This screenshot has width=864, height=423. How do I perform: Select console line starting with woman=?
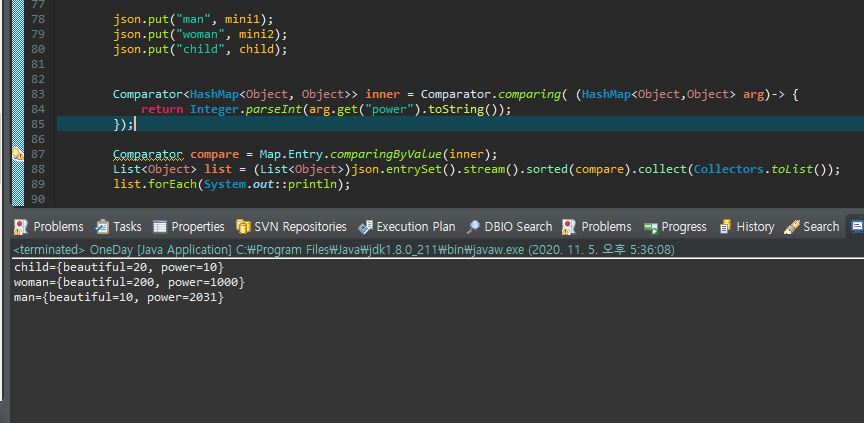coord(129,282)
